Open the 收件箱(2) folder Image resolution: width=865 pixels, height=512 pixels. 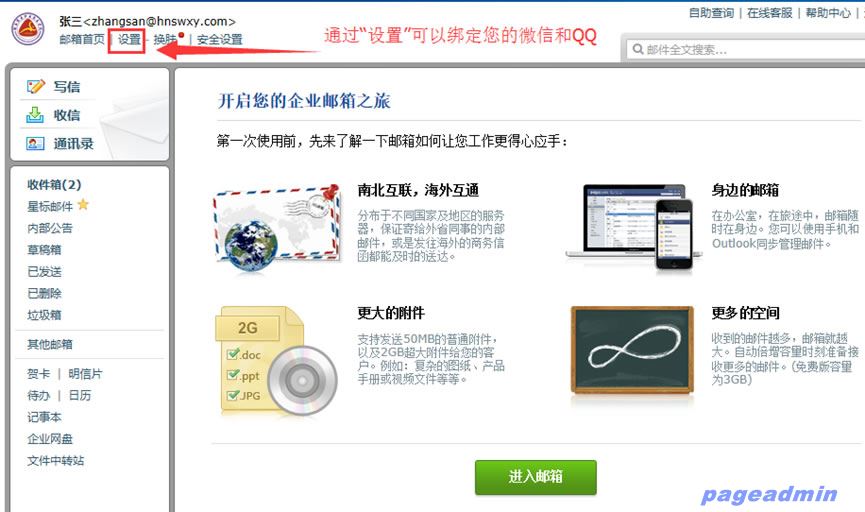tap(54, 184)
